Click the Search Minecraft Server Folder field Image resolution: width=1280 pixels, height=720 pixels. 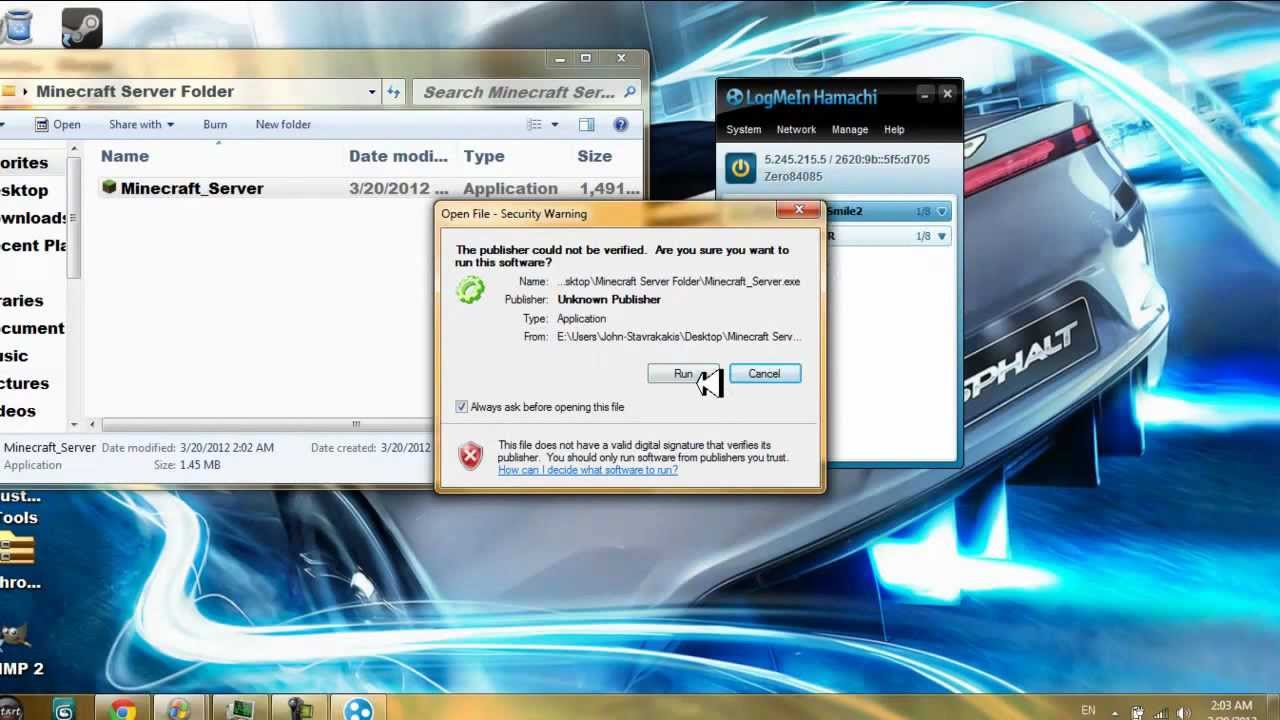(x=525, y=92)
